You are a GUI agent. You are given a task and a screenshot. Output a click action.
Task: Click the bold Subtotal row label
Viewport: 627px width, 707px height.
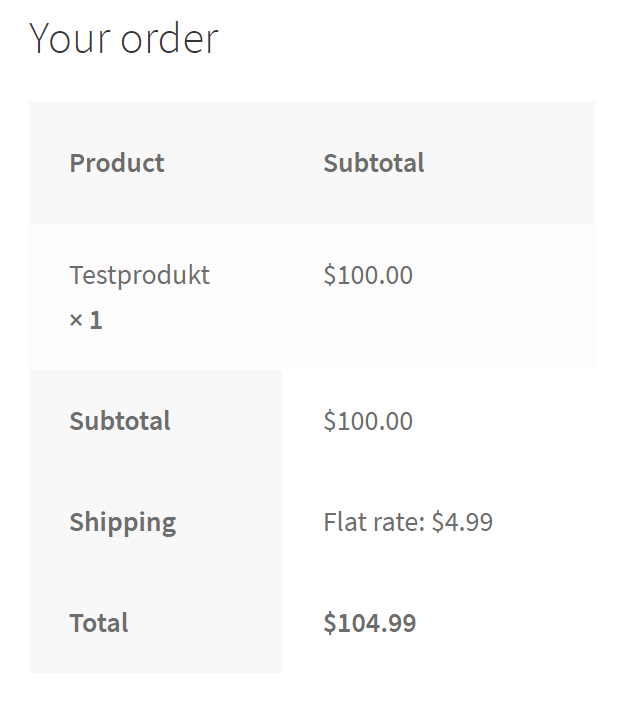120,421
